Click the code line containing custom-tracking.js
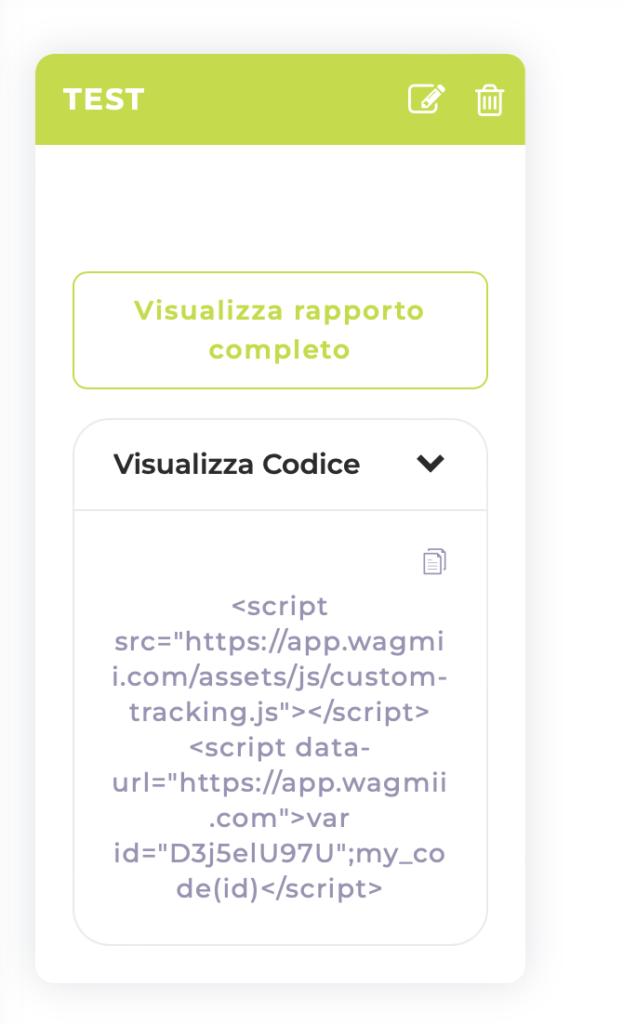This screenshot has height=1024, width=623. click(280, 712)
